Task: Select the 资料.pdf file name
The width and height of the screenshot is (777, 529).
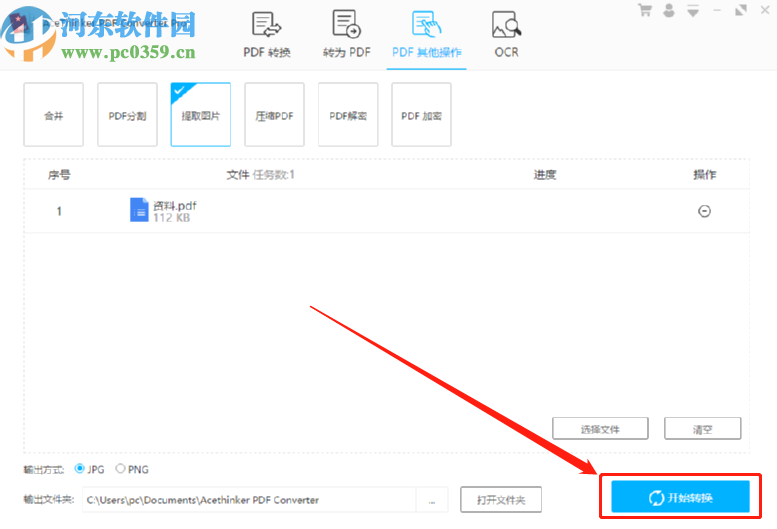Action: point(174,205)
